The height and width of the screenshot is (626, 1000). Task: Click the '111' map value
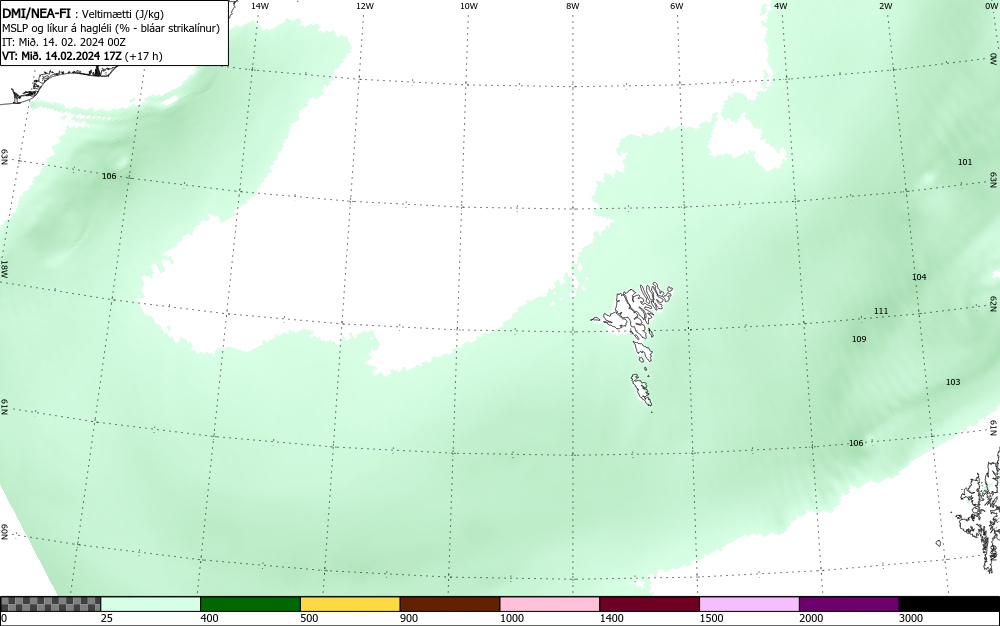[x=881, y=311]
